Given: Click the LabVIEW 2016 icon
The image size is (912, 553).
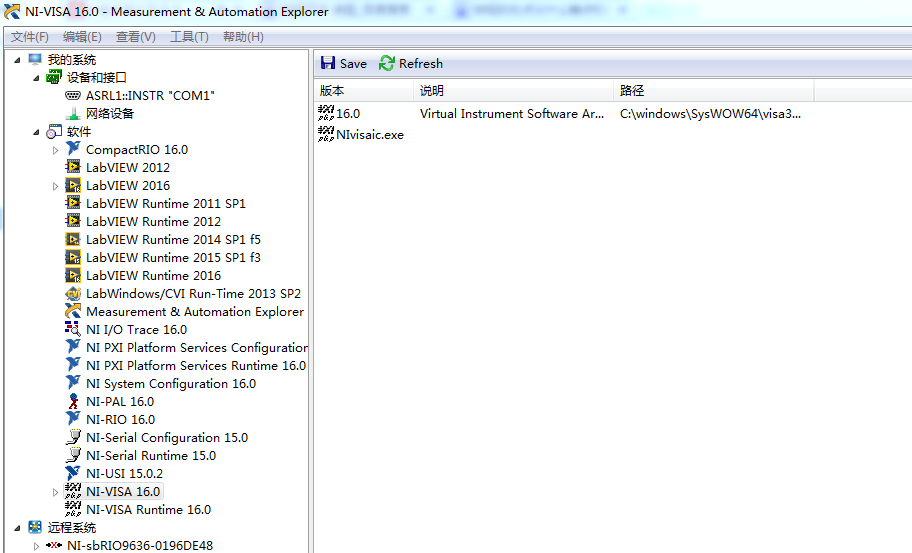Looking at the screenshot, I should 73,185.
